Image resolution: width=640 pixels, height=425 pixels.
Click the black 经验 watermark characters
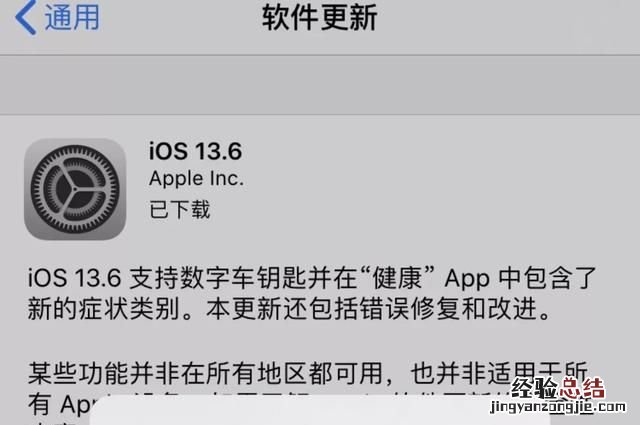coord(534,388)
